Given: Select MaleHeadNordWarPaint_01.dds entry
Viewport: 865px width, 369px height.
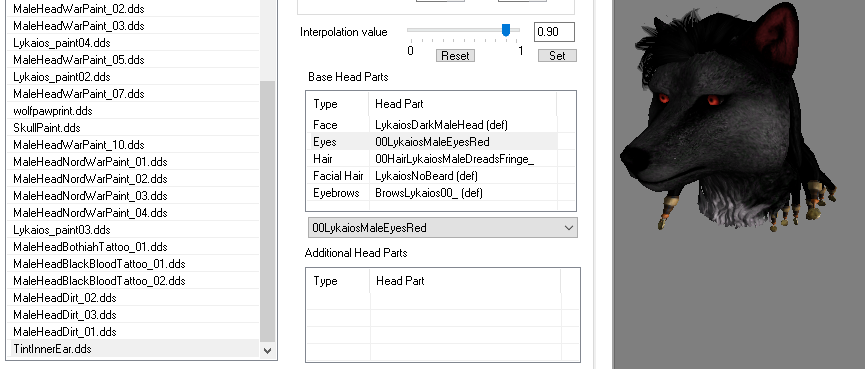Looking at the screenshot, I should pos(135,162).
